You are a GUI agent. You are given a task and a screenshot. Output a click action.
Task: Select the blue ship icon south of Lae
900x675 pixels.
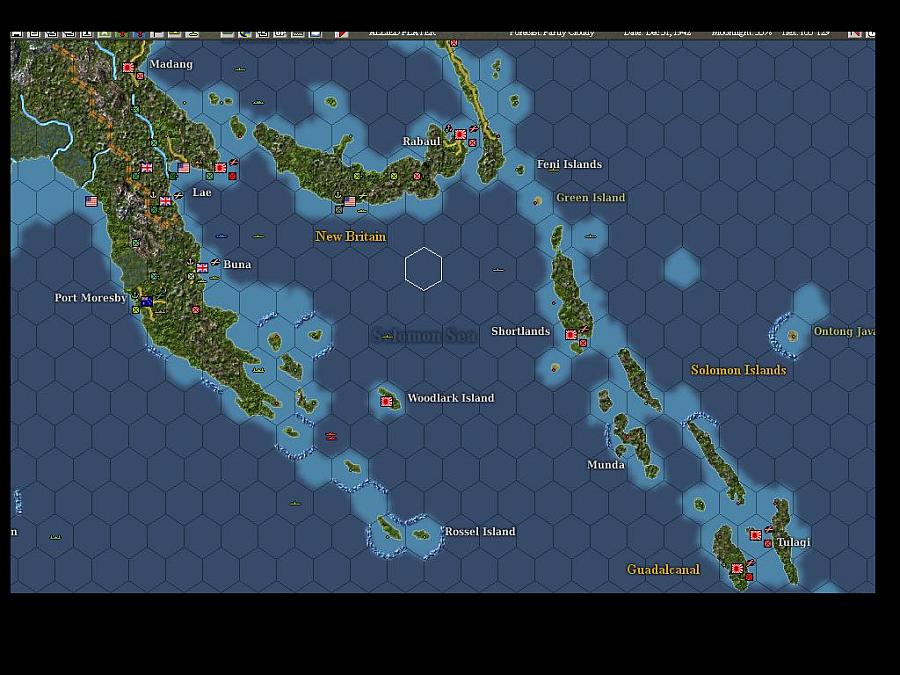(x=221, y=236)
